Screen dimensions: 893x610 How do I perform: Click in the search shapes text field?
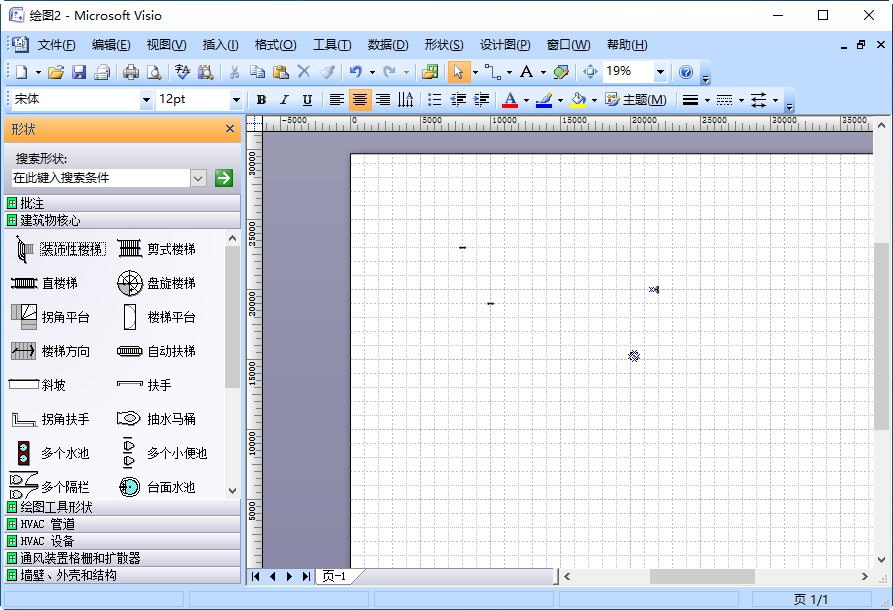coord(101,178)
